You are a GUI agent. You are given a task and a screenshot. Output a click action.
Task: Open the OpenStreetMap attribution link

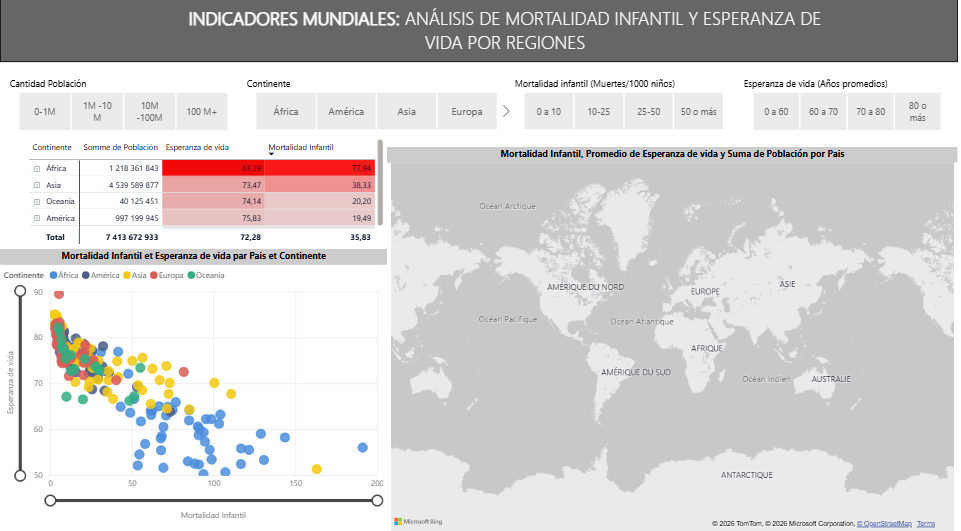tap(883, 523)
